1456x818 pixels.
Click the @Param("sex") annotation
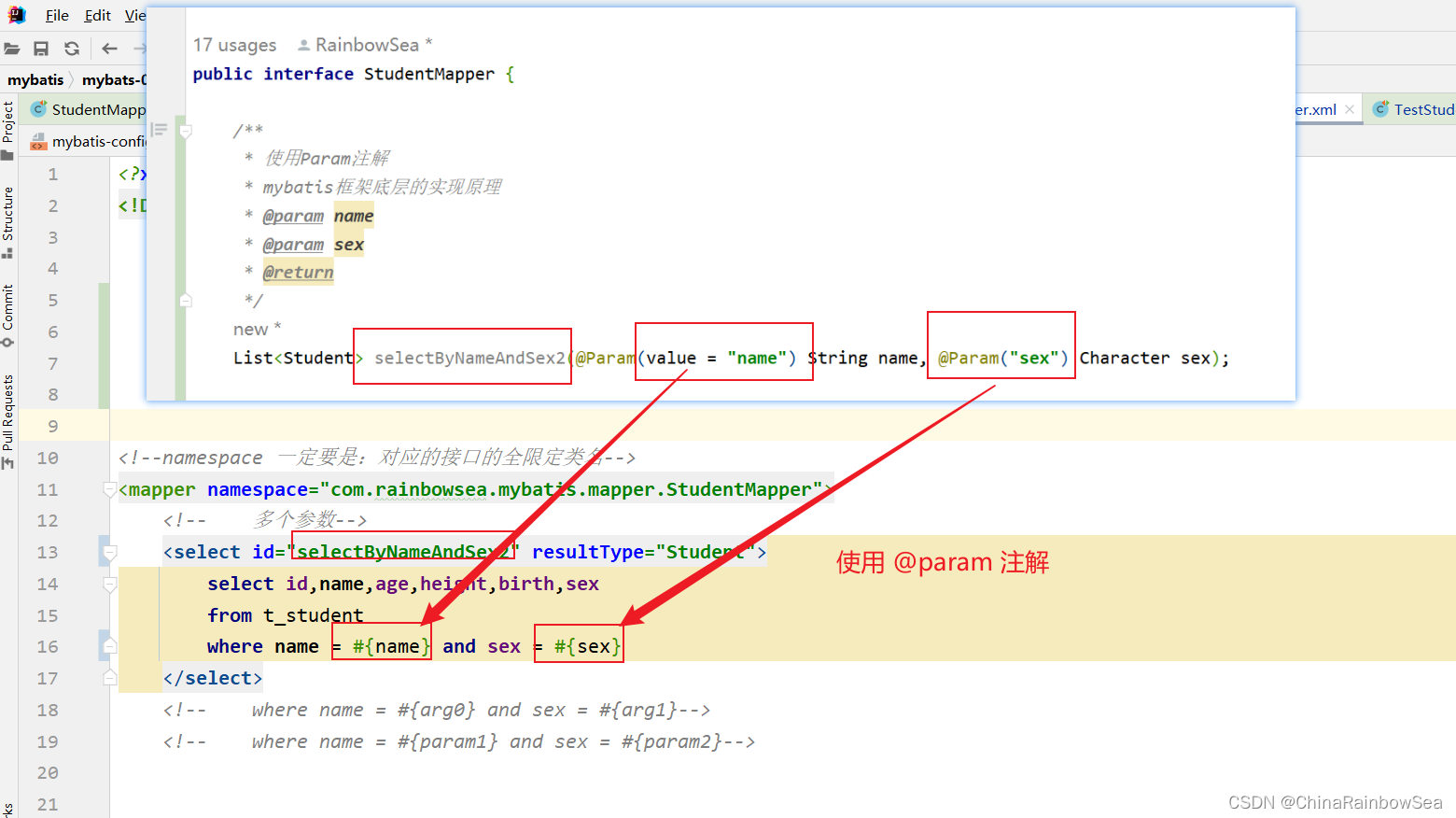(1002, 358)
